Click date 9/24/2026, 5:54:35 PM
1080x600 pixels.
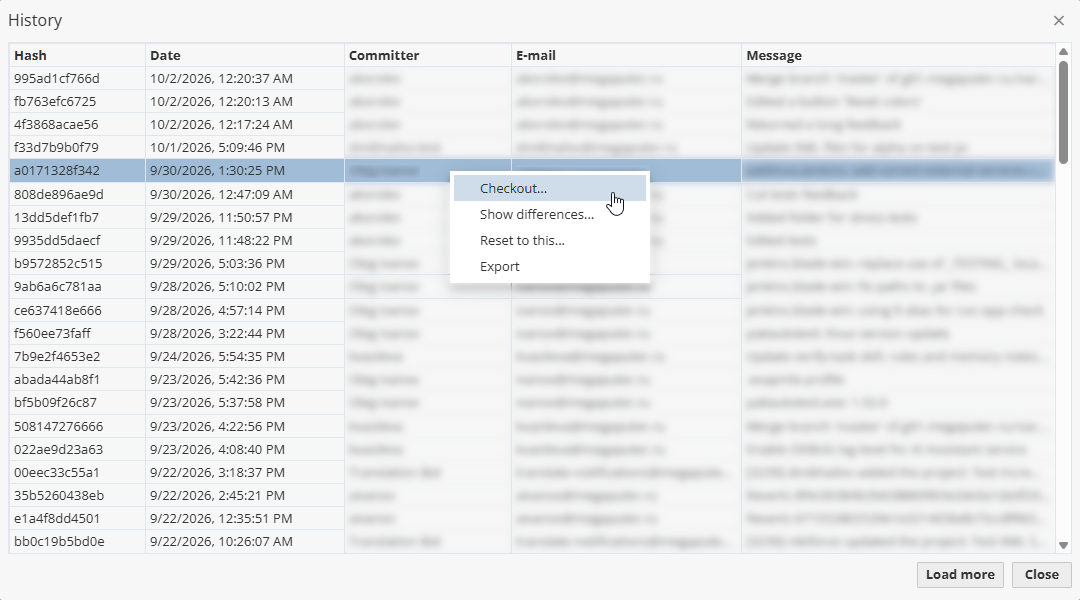click(217, 356)
